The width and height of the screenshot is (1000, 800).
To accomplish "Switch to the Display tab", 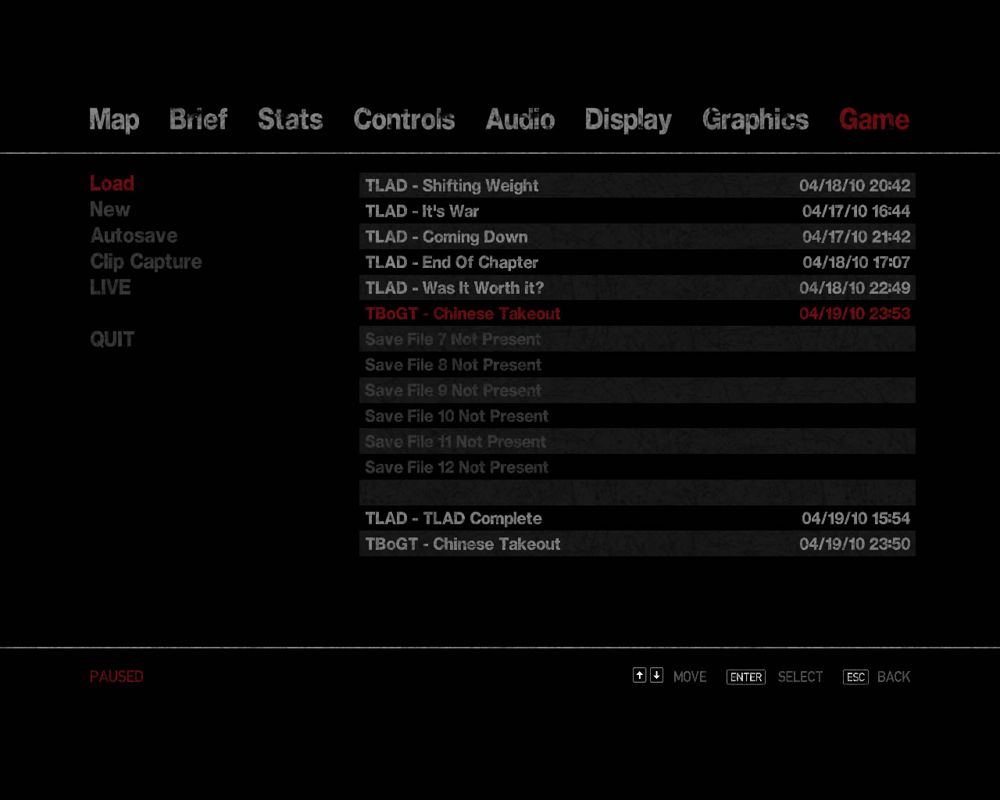I will click(x=628, y=120).
